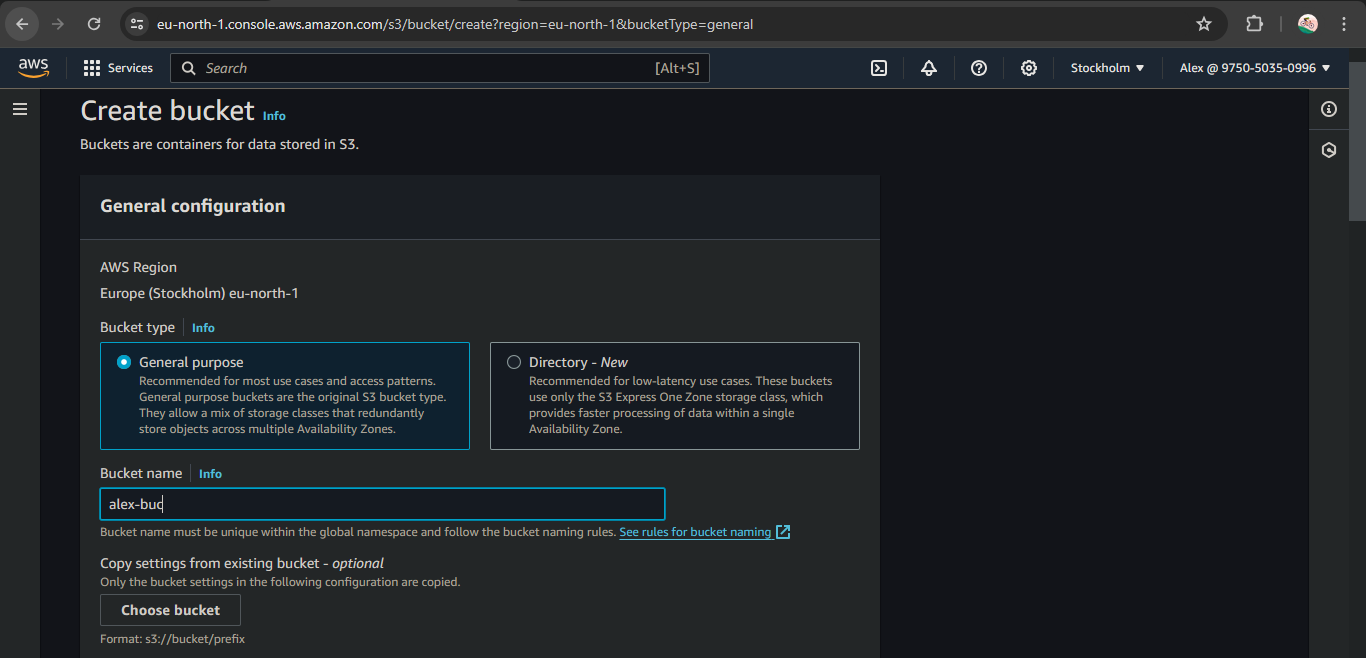Select the General purpose bucket type
The height and width of the screenshot is (658, 1366).
(x=285, y=396)
